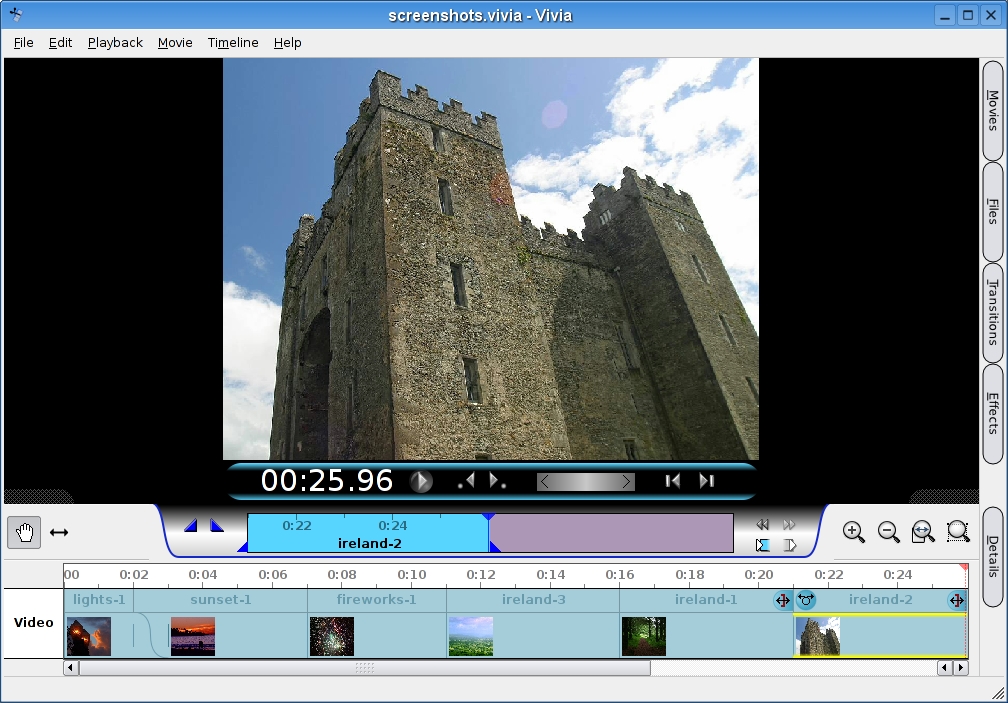This screenshot has width=1008, height=703.
Task: Open the Edit menu
Action: [x=60, y=42]
